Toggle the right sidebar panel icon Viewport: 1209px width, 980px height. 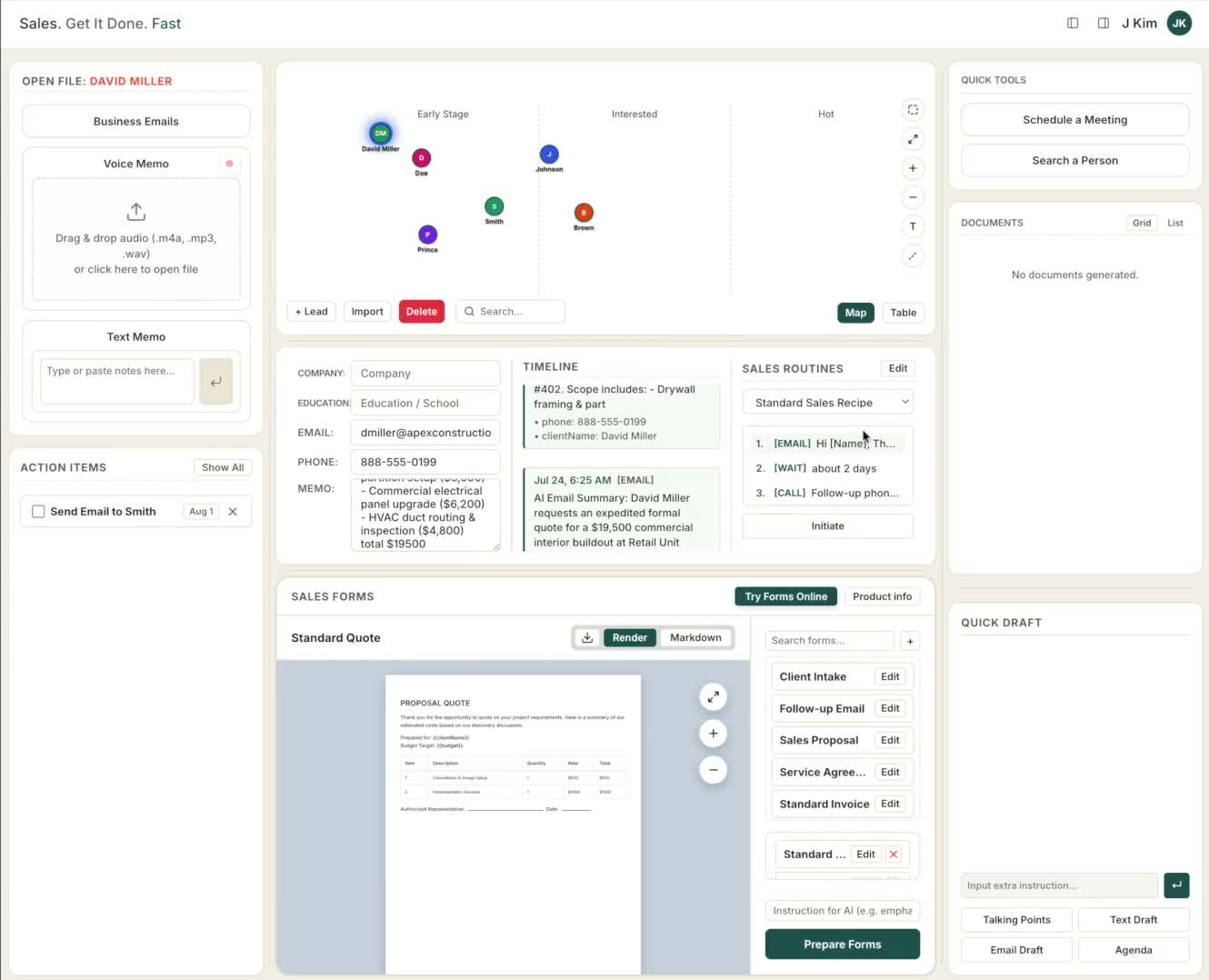1103,23
